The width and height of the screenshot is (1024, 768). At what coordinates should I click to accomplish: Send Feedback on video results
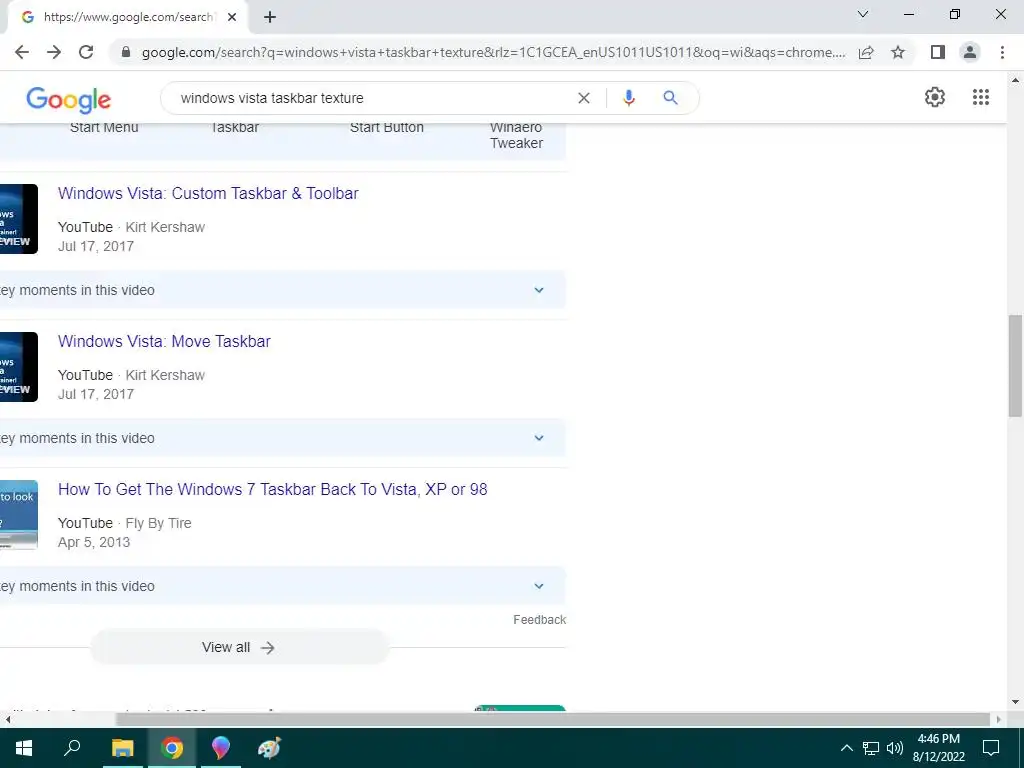(539, 620)
